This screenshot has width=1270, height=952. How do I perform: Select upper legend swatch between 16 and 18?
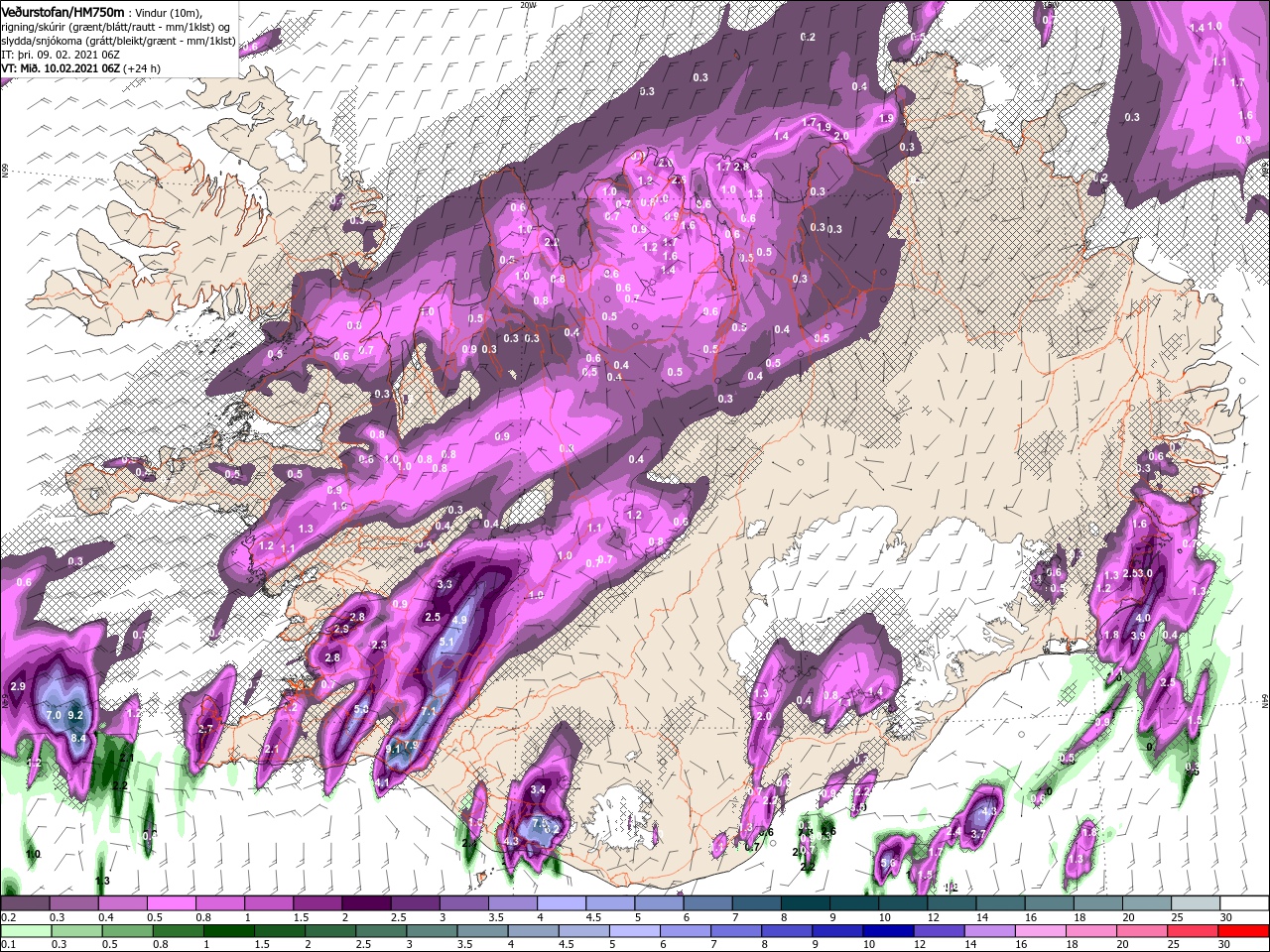coord(1049,903)
